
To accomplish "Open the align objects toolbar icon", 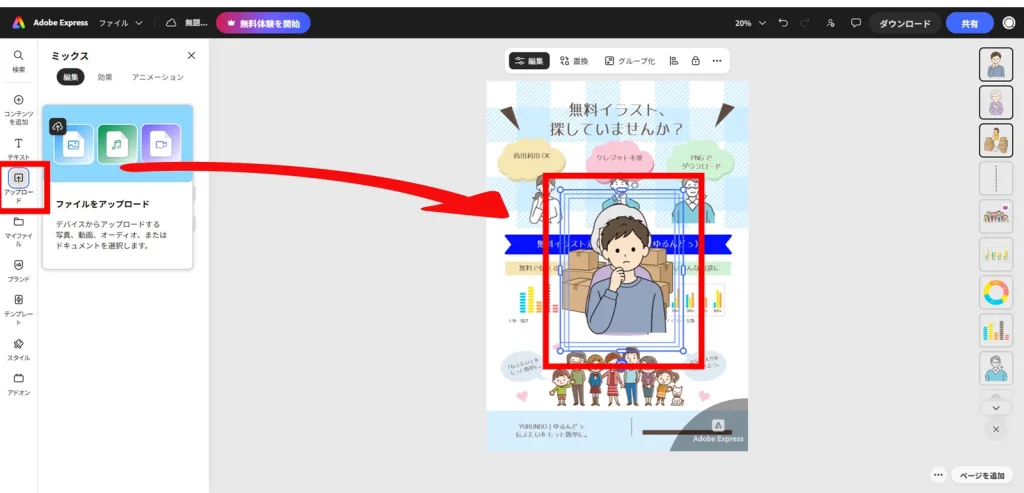I will point(673,61).
